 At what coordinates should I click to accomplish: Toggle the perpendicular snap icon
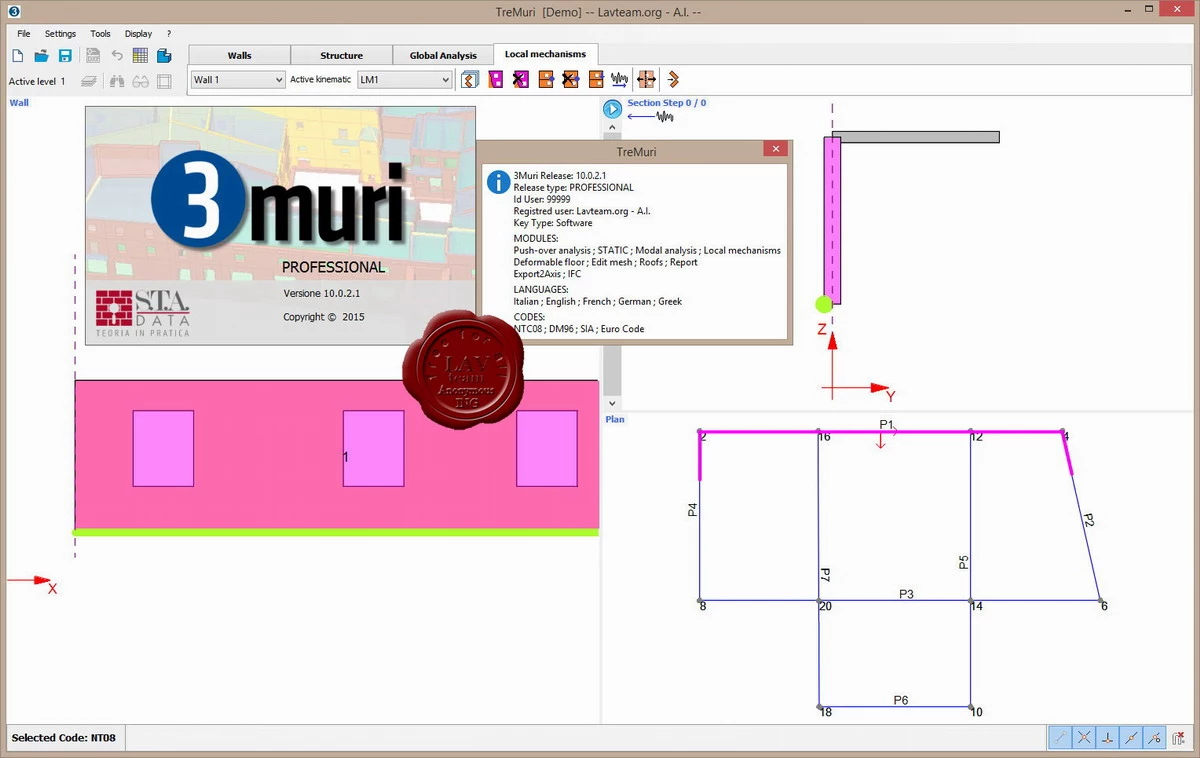click(1108, 738)
